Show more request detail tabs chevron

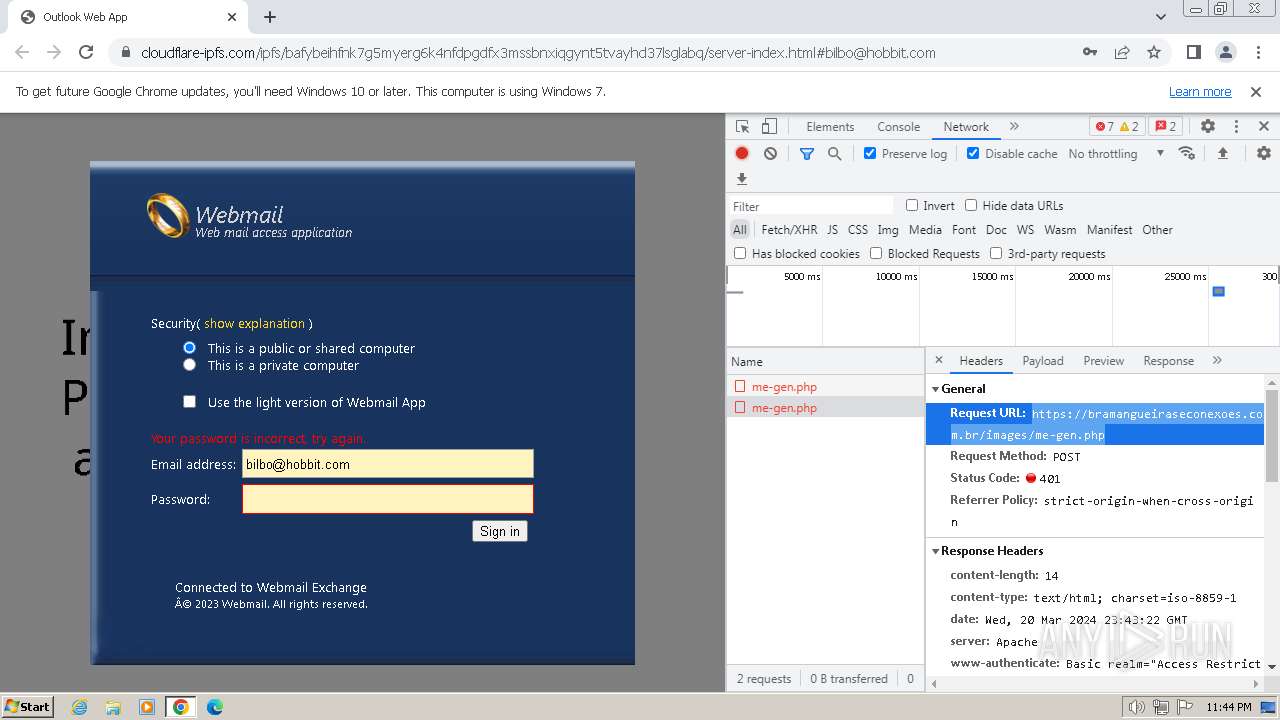tap(1217, 360)
